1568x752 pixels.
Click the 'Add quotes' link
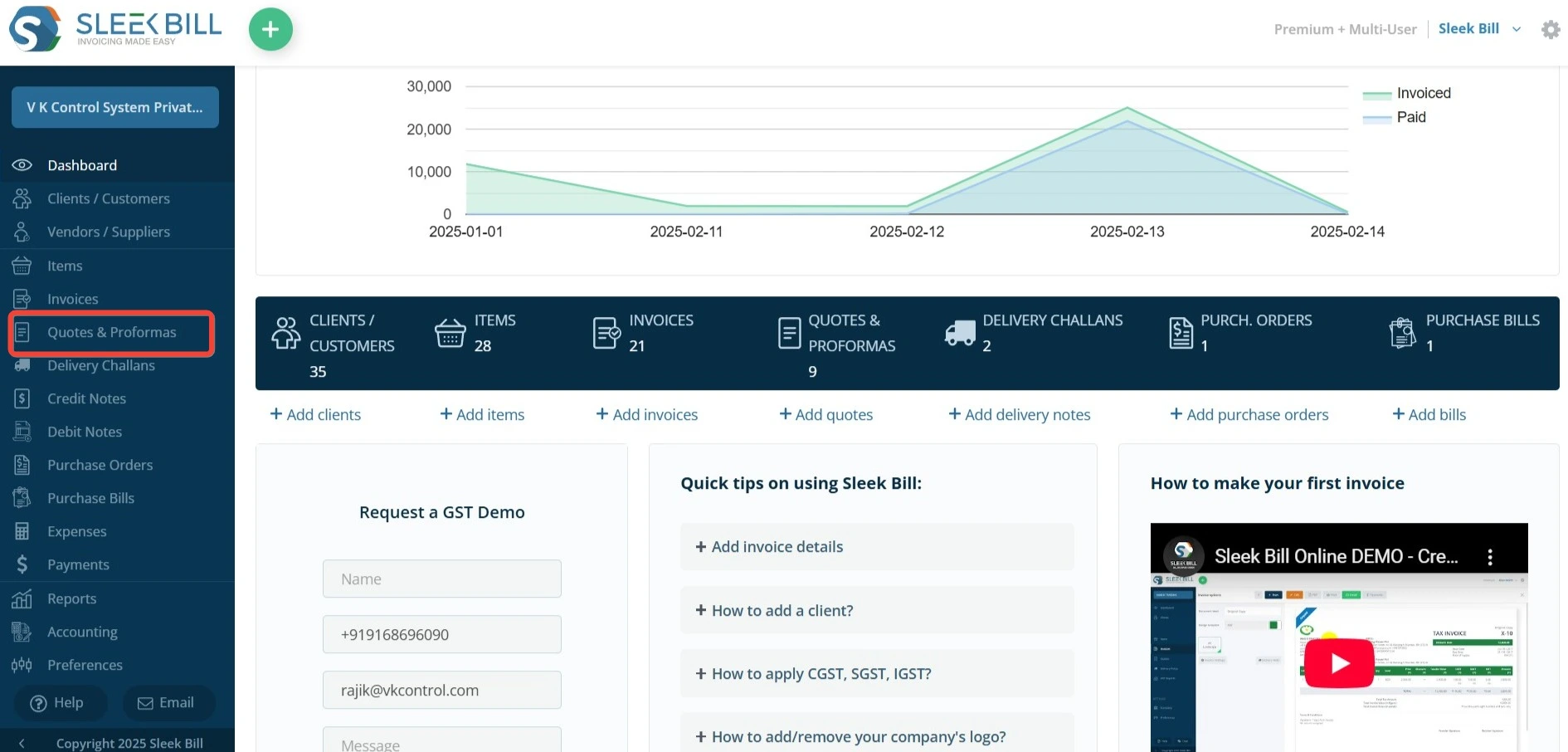(x=826, y=414)
